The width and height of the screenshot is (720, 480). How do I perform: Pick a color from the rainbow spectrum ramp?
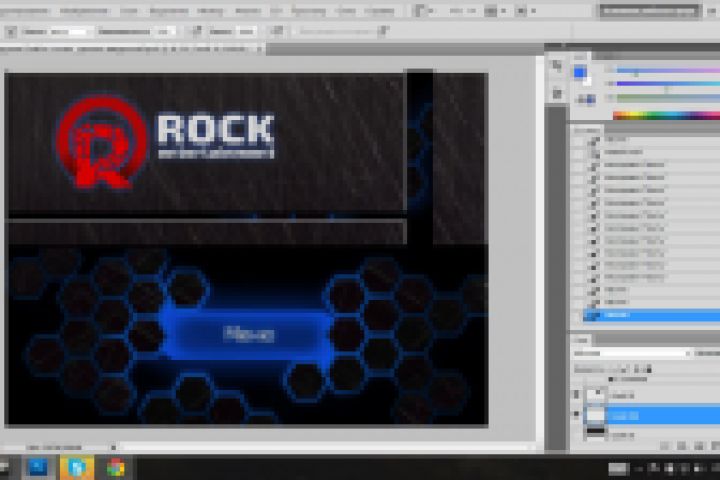pyautogui.click(x=666, y=115)
